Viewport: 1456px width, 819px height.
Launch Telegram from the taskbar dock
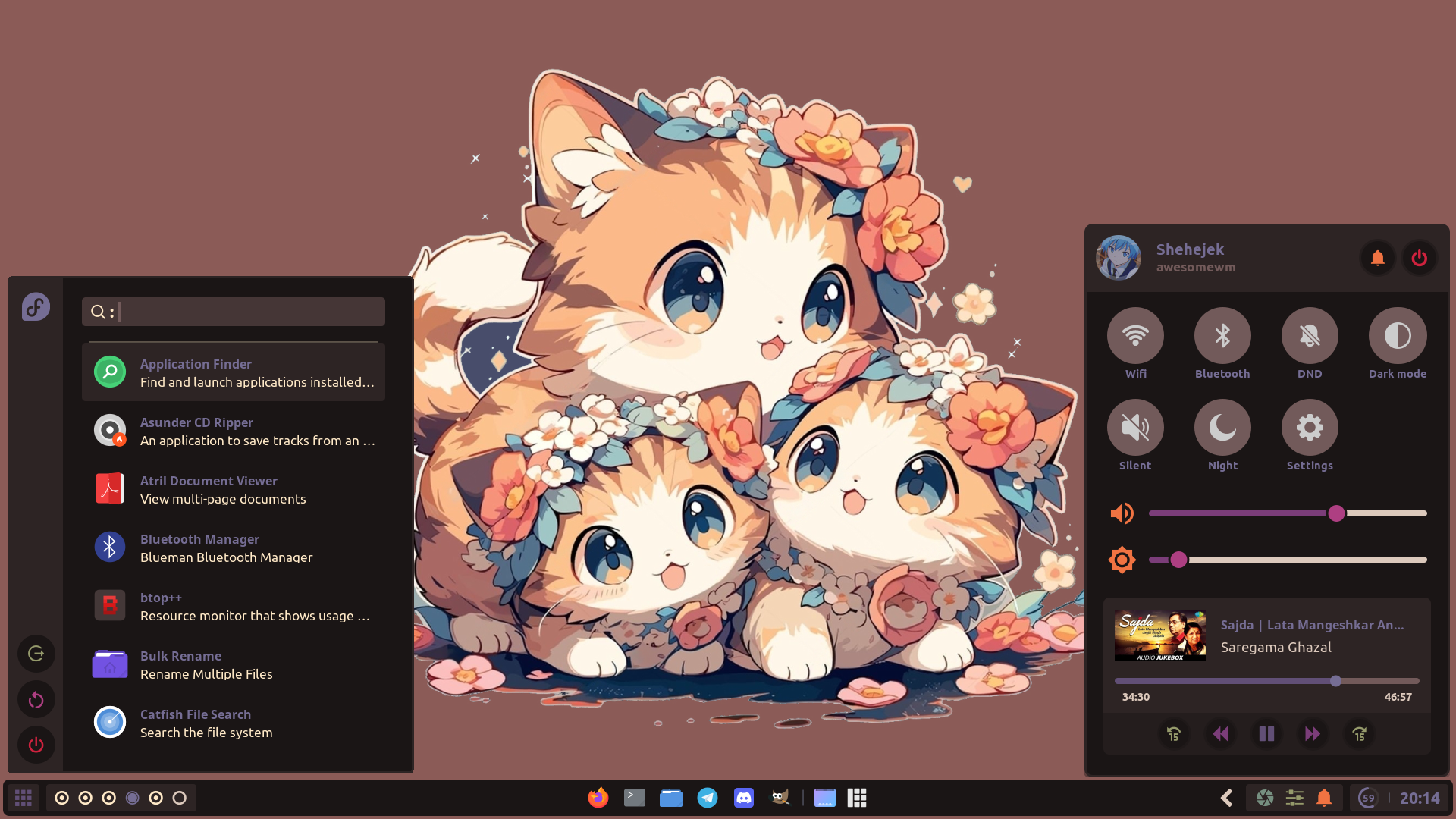coord(708,798)
